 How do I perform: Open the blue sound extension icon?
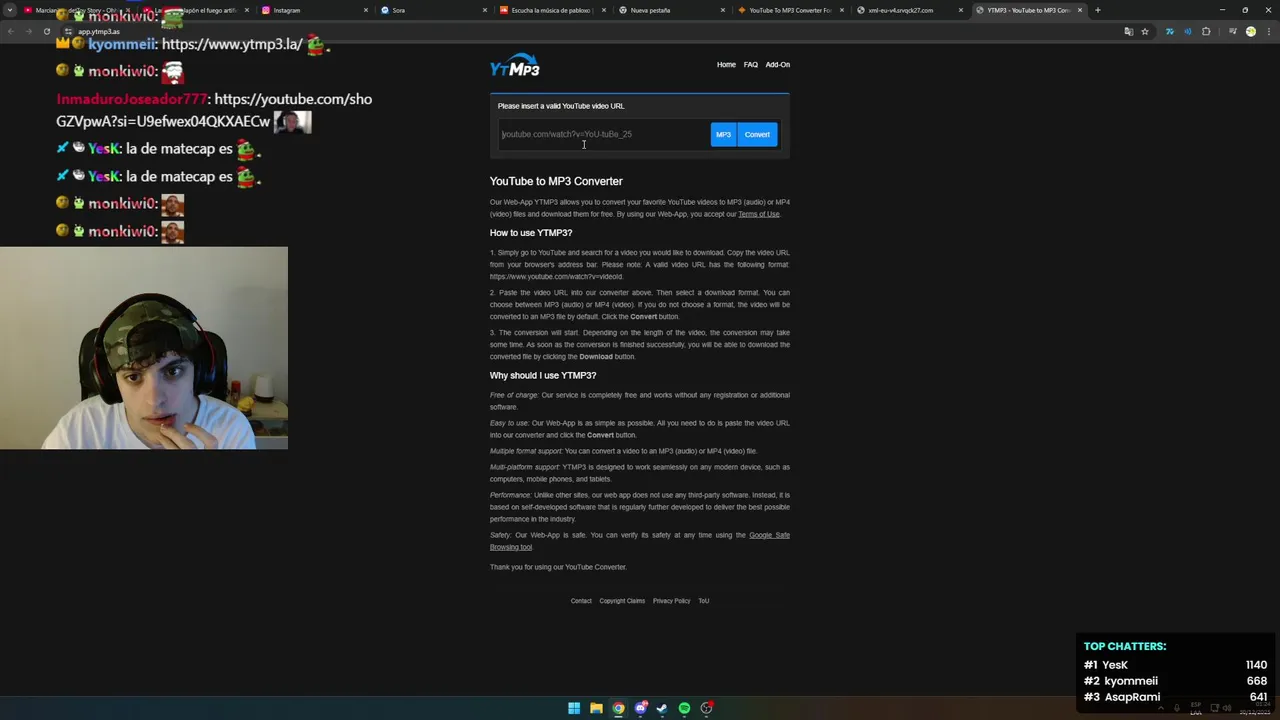(1188, 31)
